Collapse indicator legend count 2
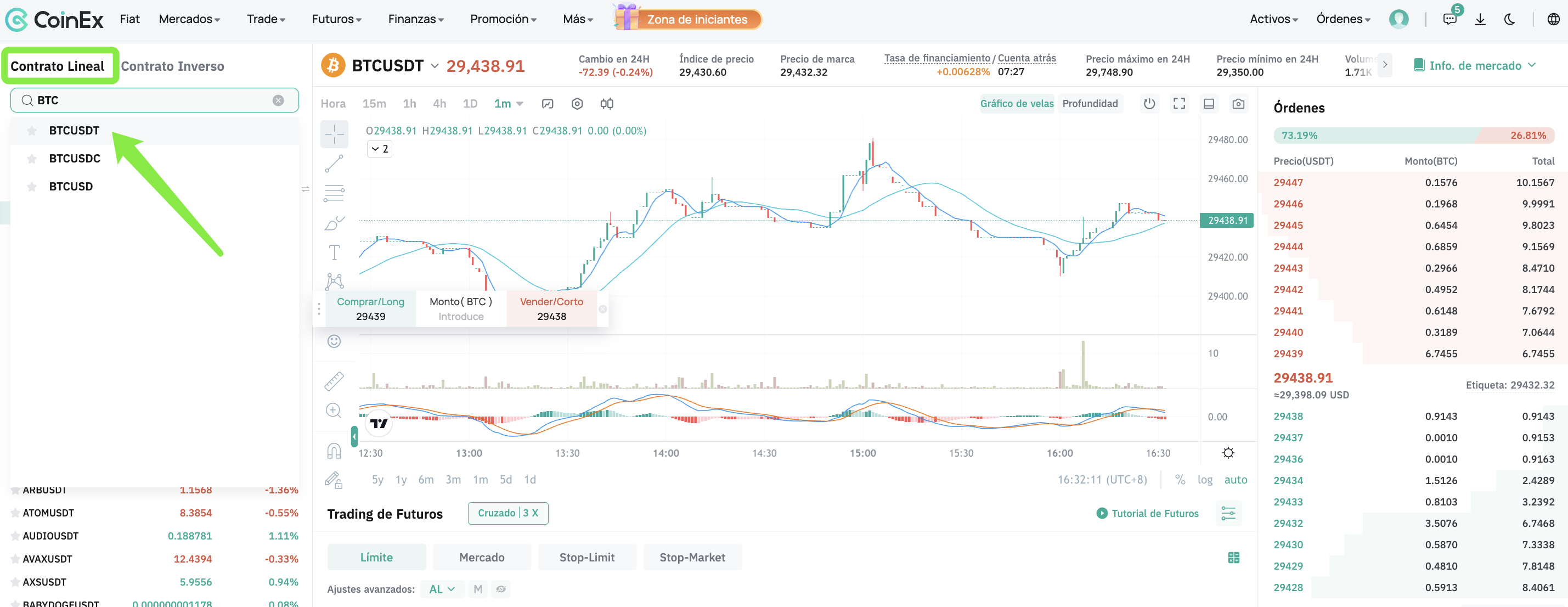Viewport: 1568px width, 607px height. [379, 149]
